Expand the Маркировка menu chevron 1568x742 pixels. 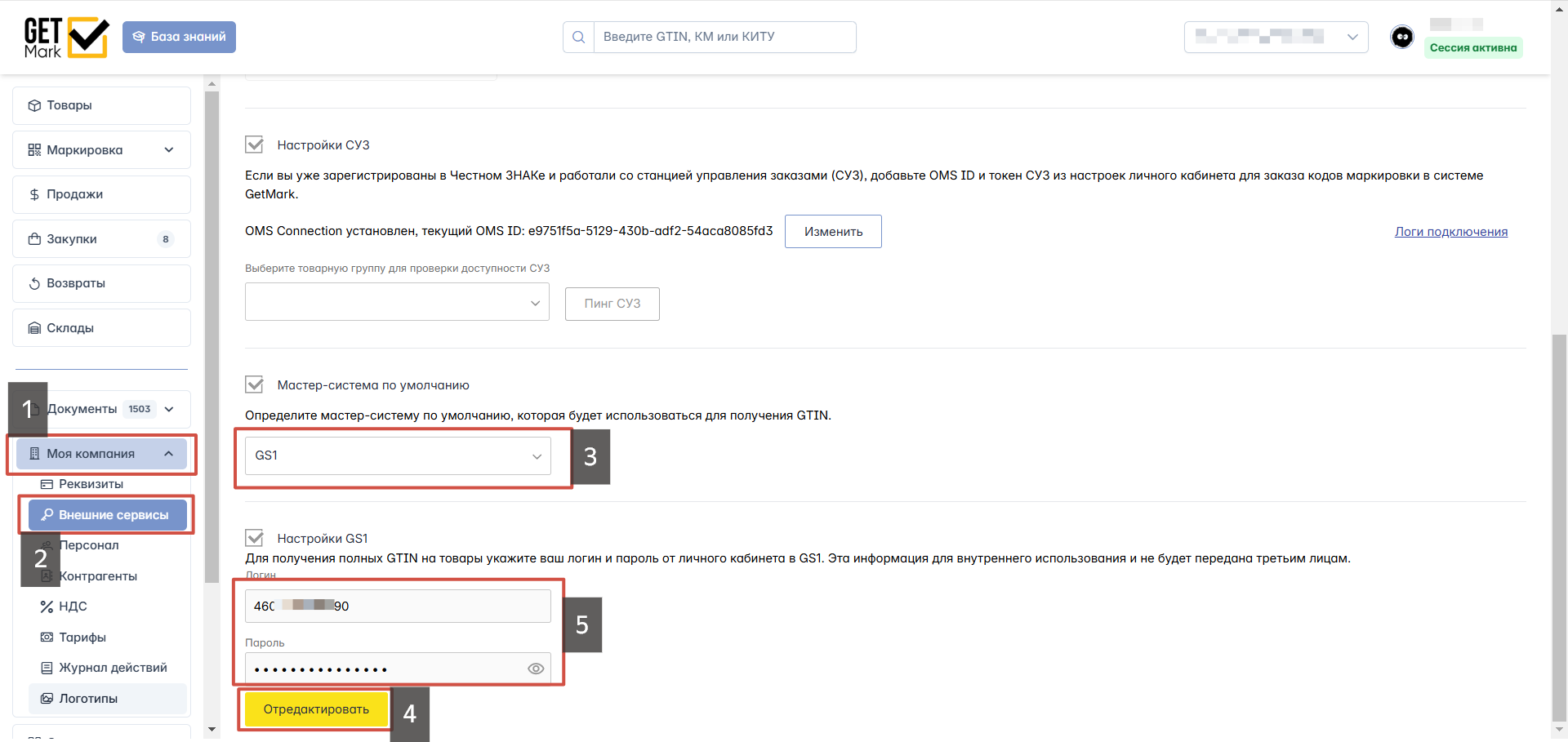pos(169,150)
